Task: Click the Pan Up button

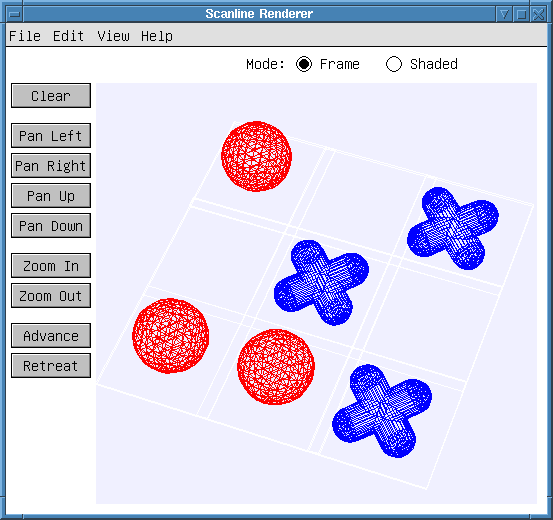Action: coord(51,195)
